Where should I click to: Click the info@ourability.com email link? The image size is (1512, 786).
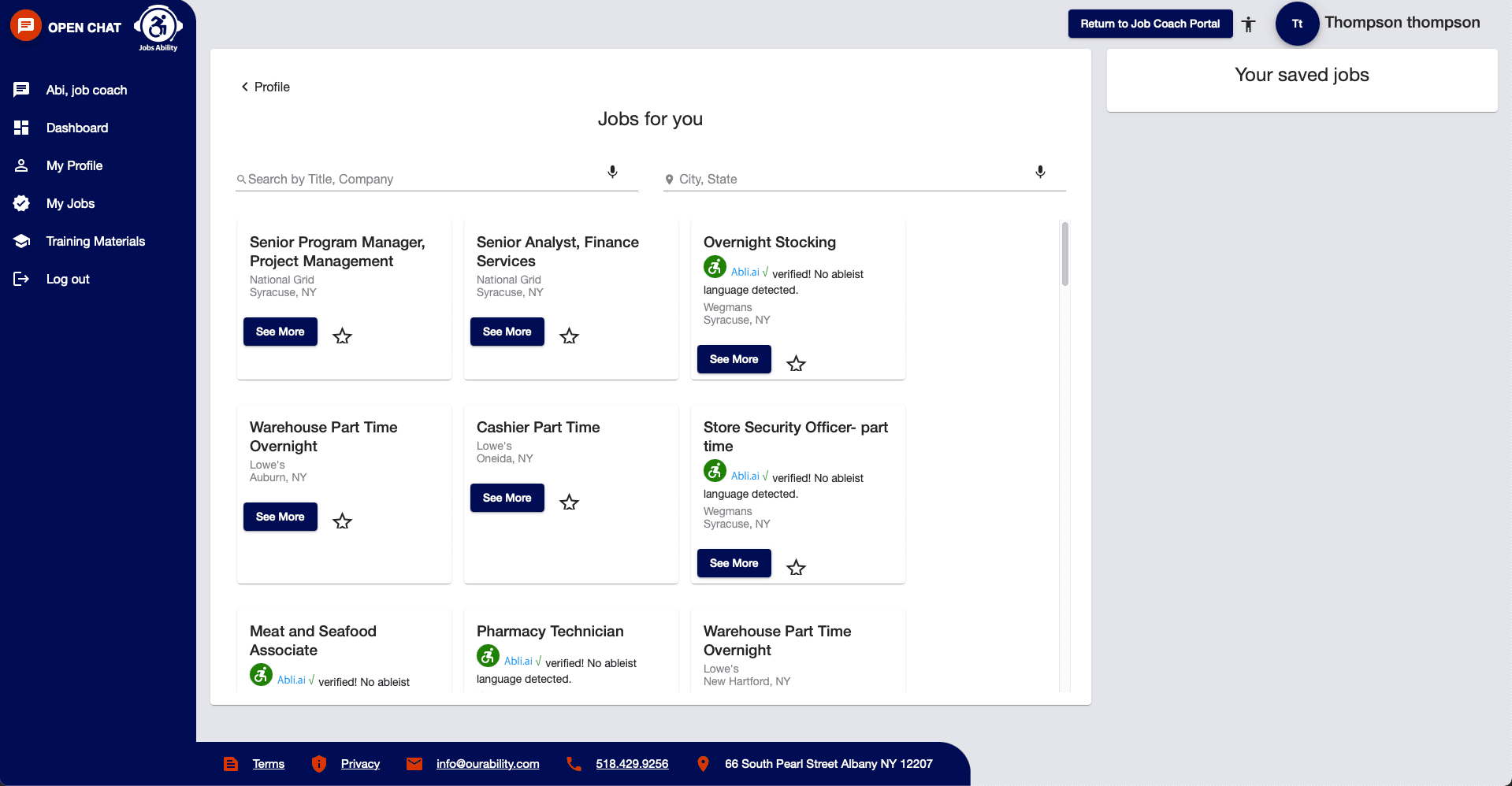click(x=488, y=764)
